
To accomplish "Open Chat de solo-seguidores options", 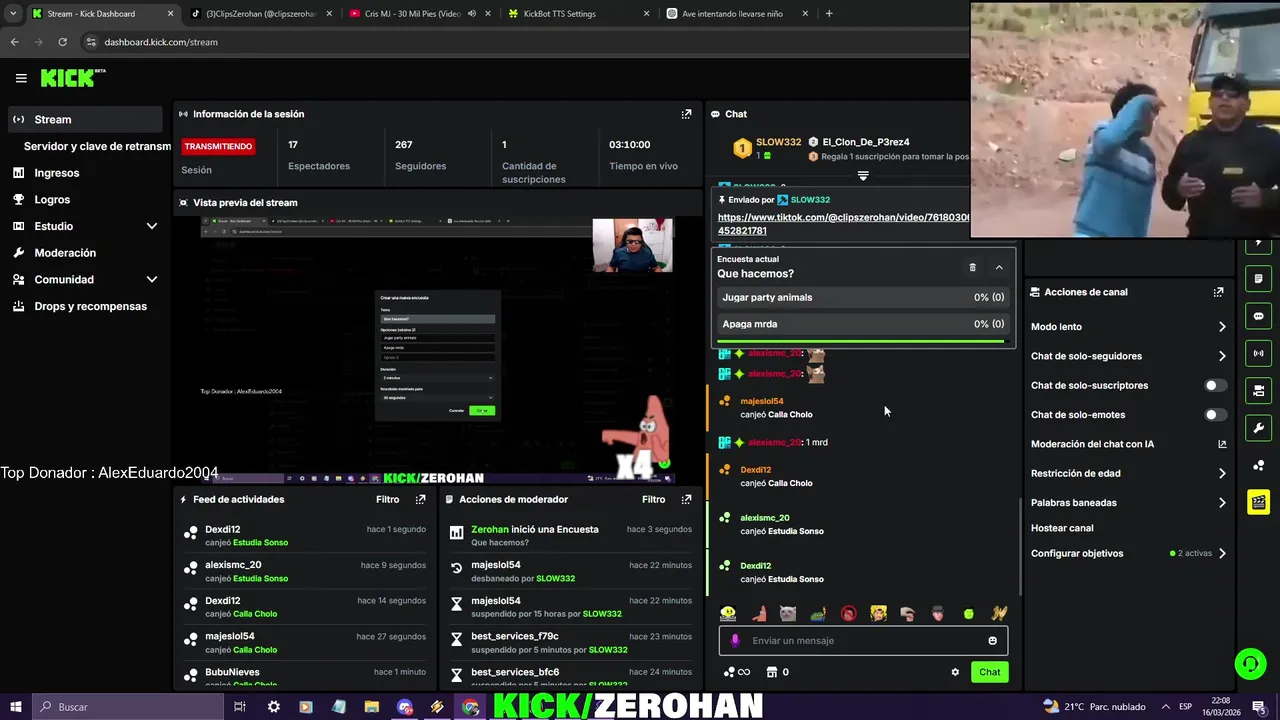I will click(1128, 356).
